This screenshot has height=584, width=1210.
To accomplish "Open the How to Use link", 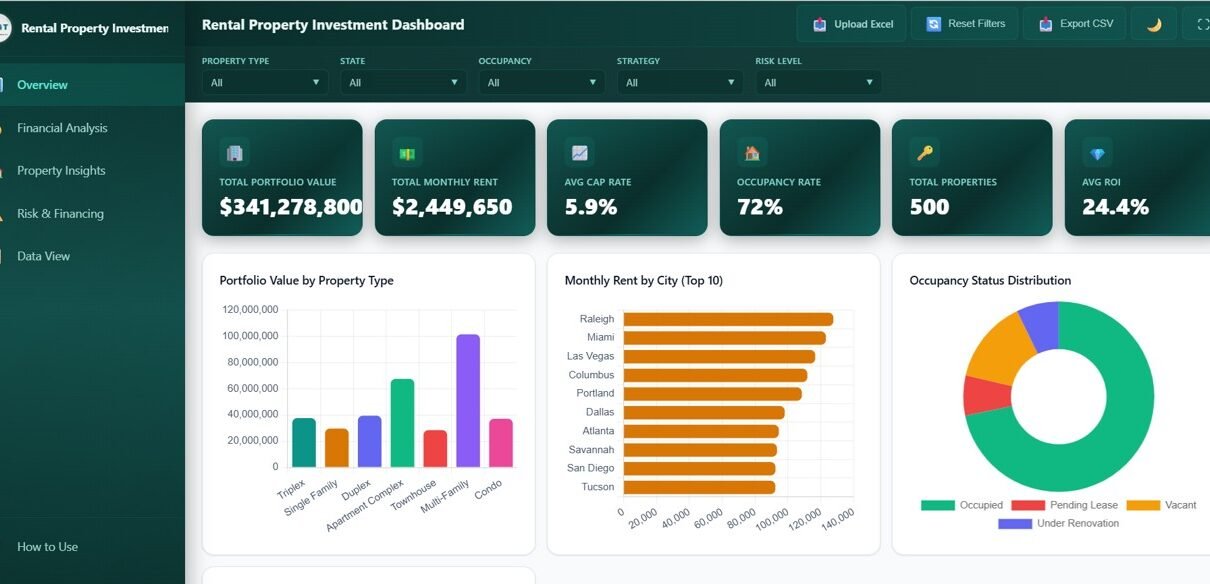I will pyautogui.click(x=47, y=547).
